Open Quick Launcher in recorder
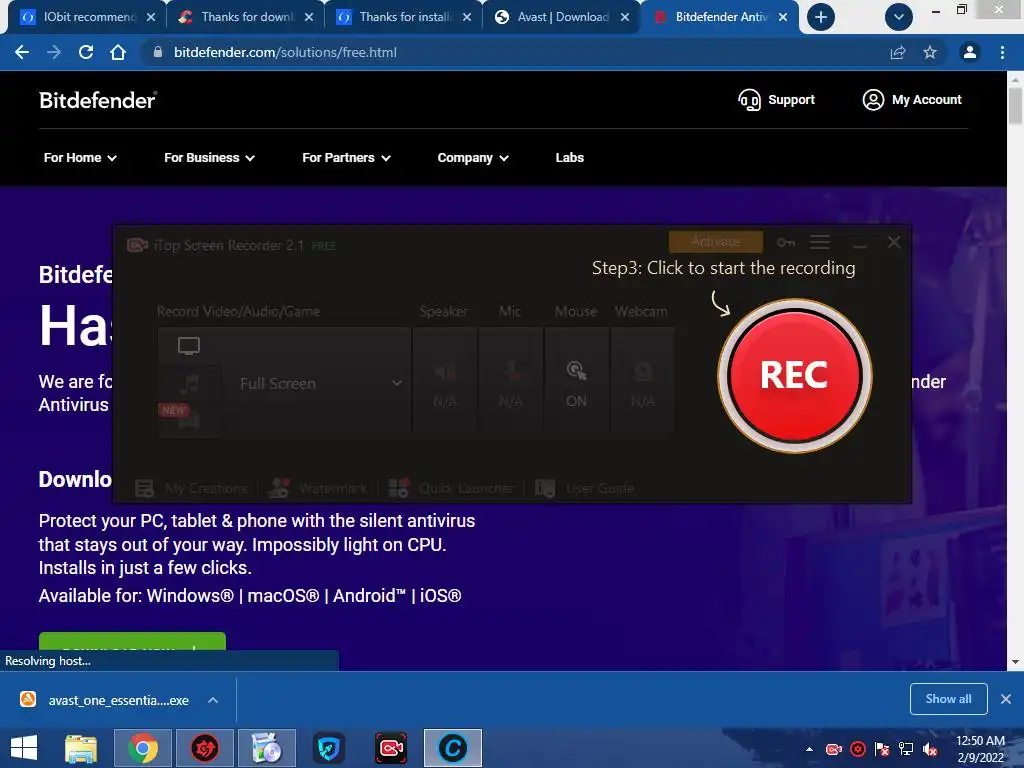The image size is (1024, 768). 451,488
